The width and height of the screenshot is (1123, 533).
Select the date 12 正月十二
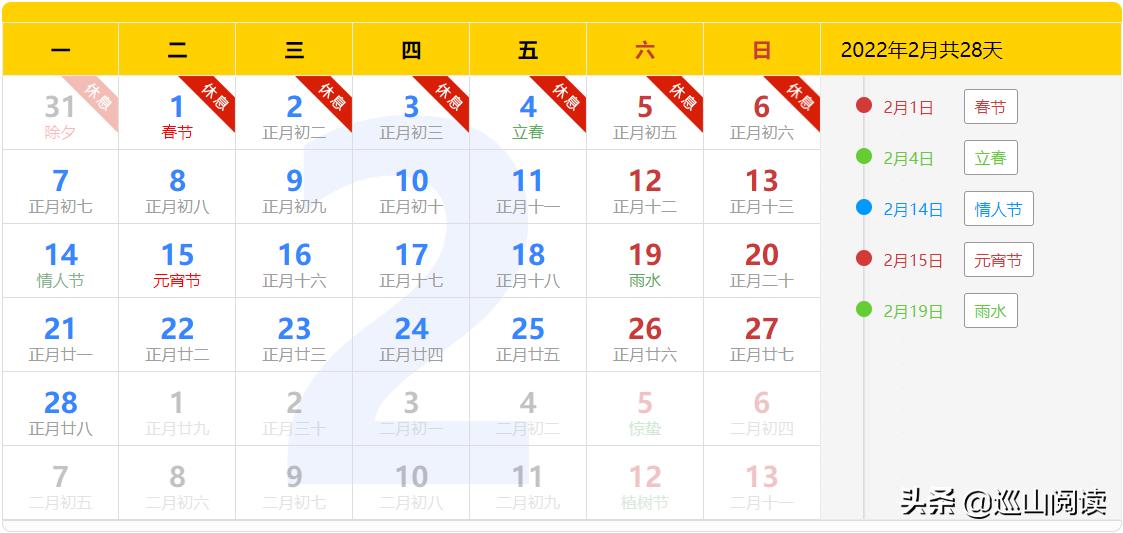[x=645, y=187]
